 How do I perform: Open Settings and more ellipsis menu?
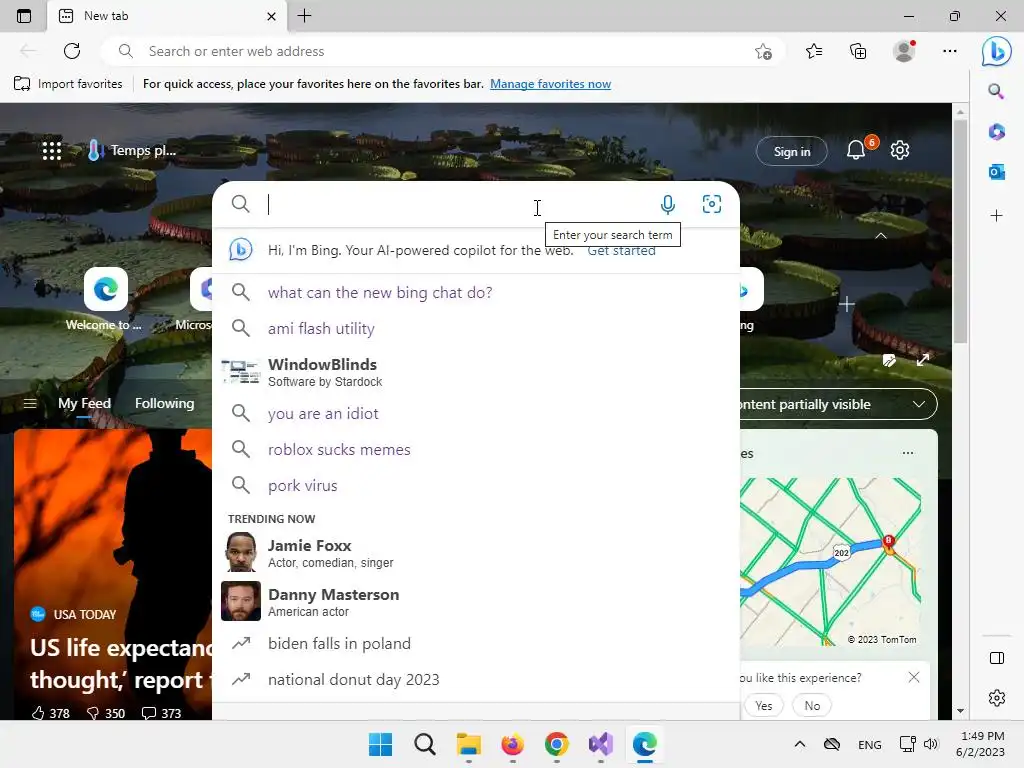coord(950,51)
